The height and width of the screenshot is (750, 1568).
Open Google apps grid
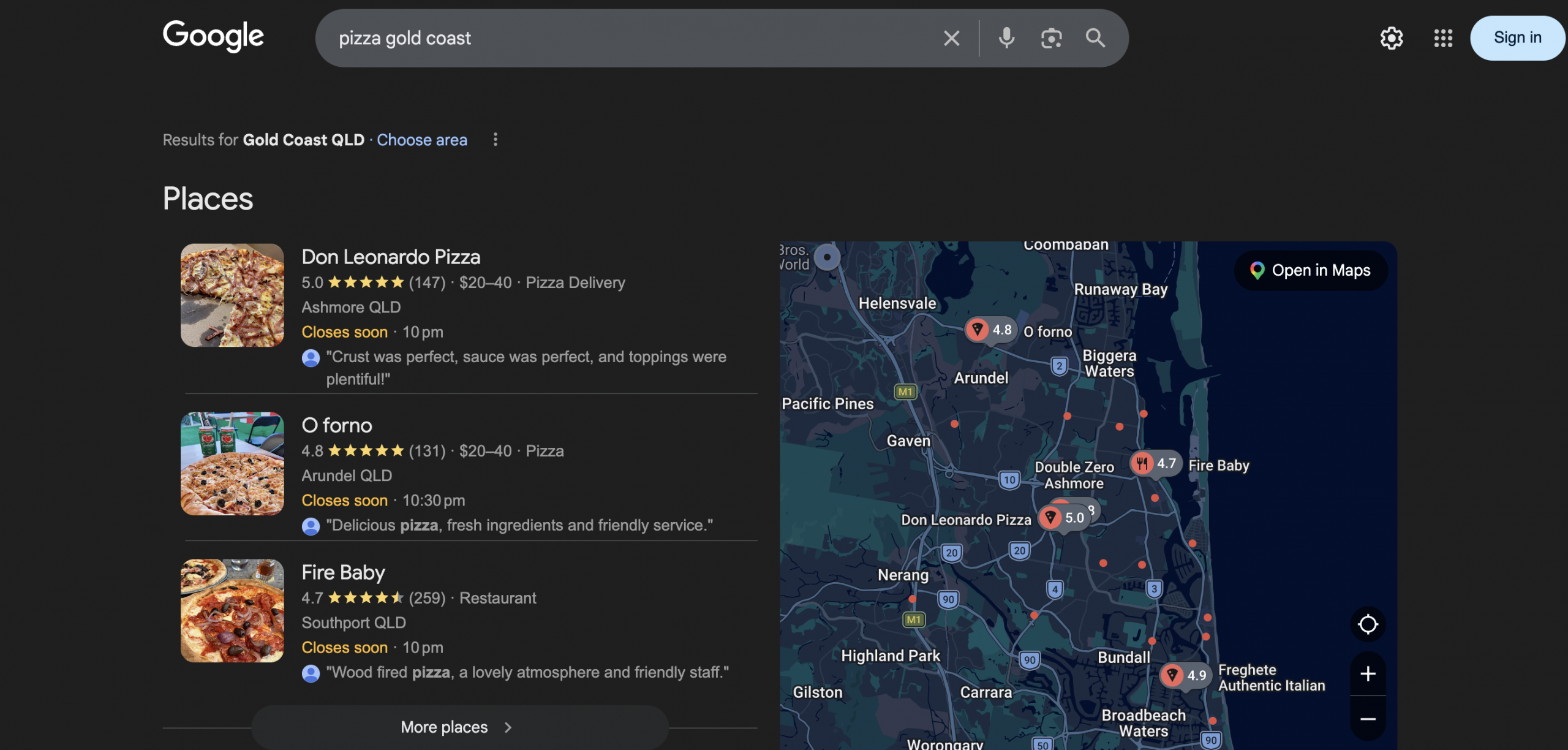1443,38
